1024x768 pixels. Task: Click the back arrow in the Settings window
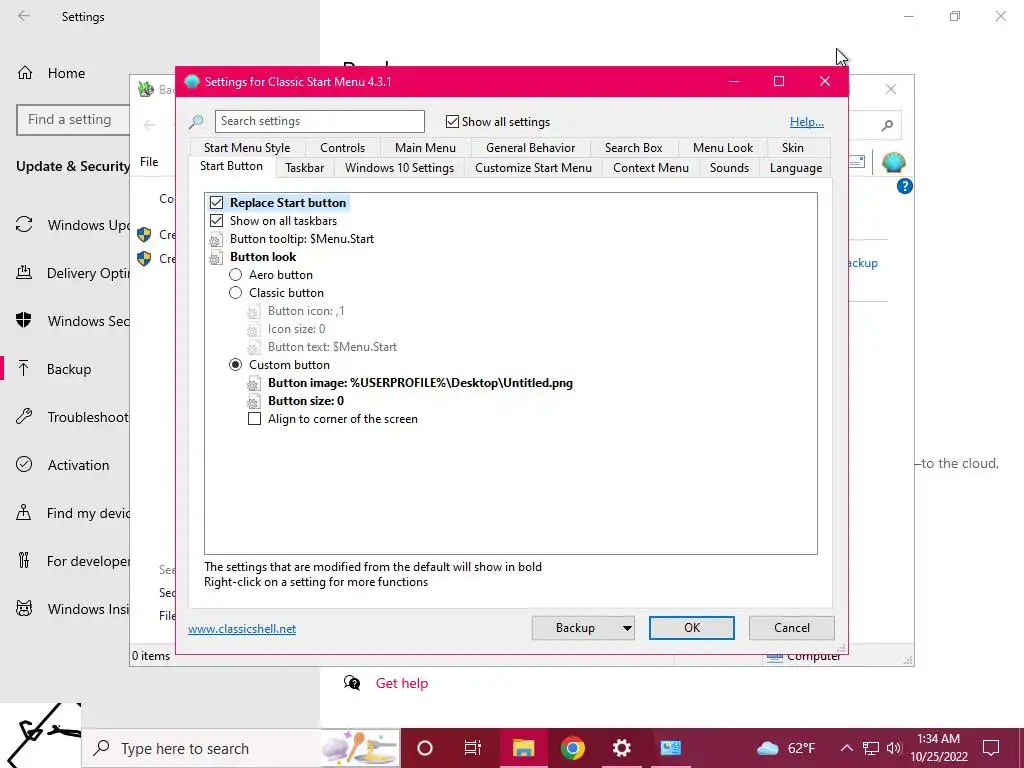[x=24, y=16]
